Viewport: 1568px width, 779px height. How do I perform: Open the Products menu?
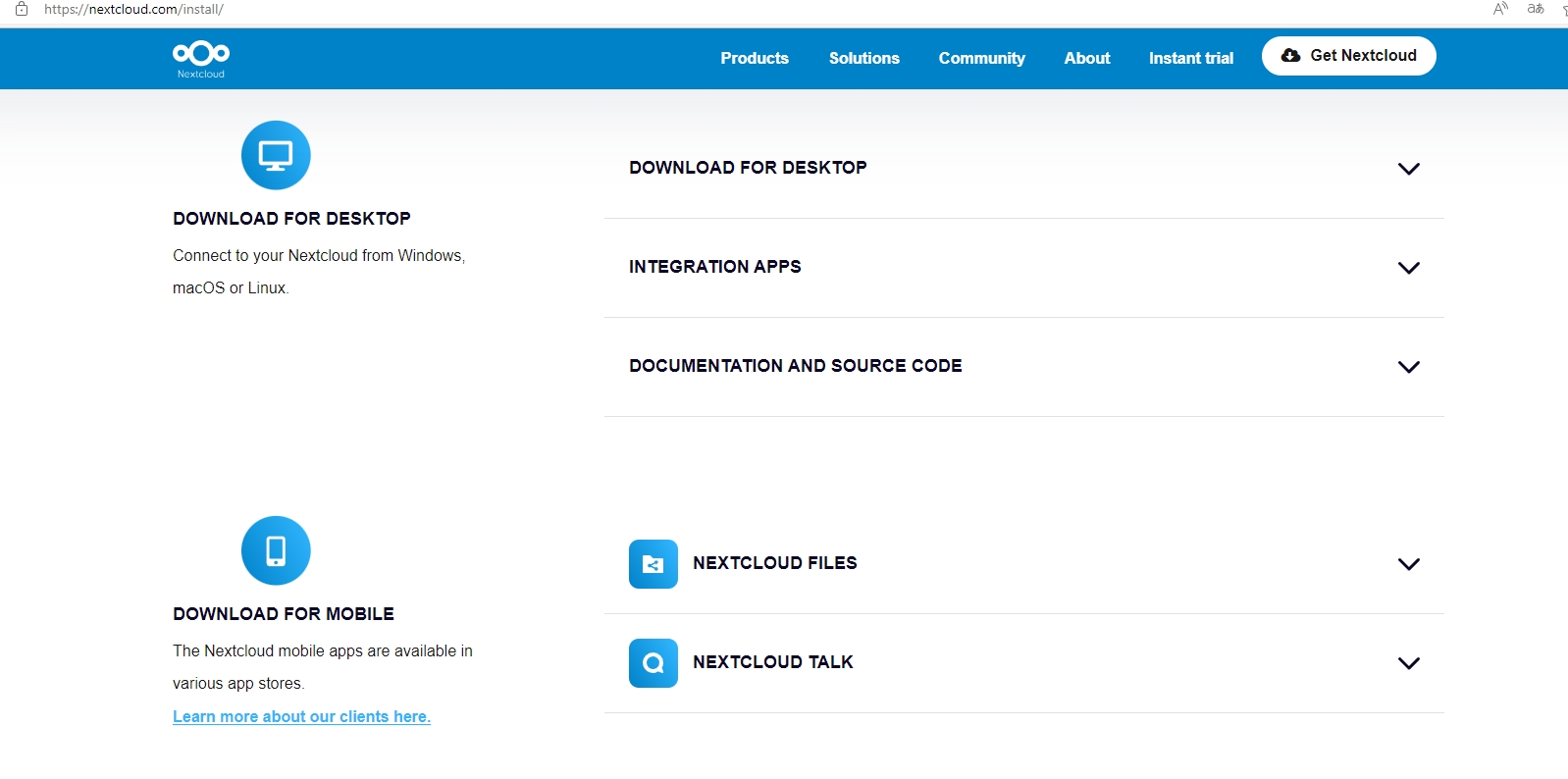pos(754,58)
